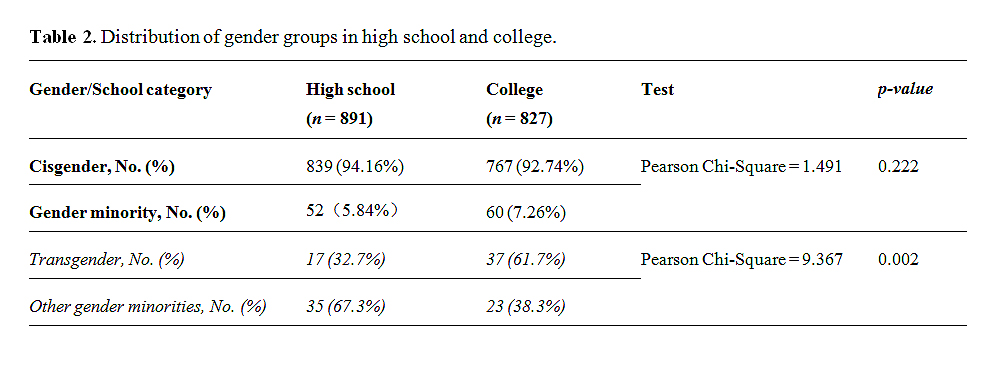The width and height of the screenshot is (998, 366).
Task: Select the Gender/School category header
Action: click(120, 90)
